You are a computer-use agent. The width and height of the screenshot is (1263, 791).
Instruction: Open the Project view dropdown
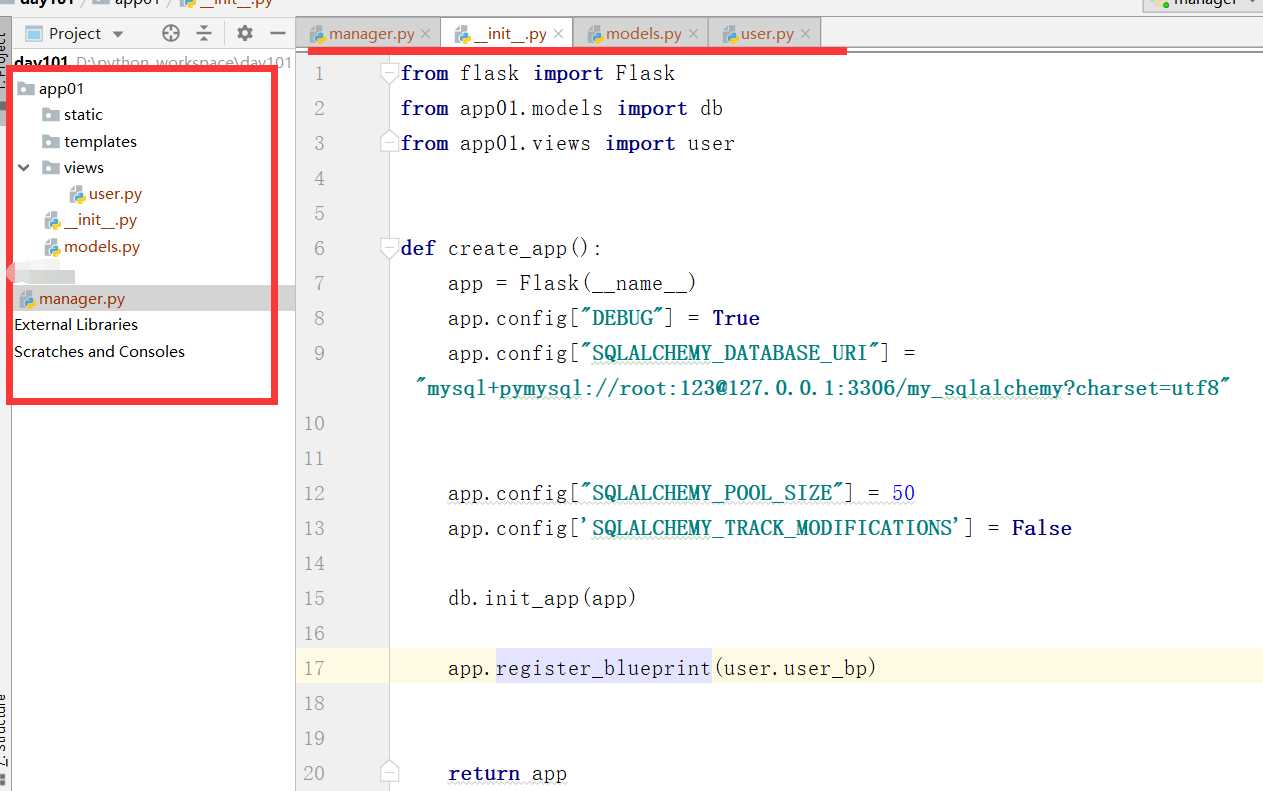pos(118,34)
